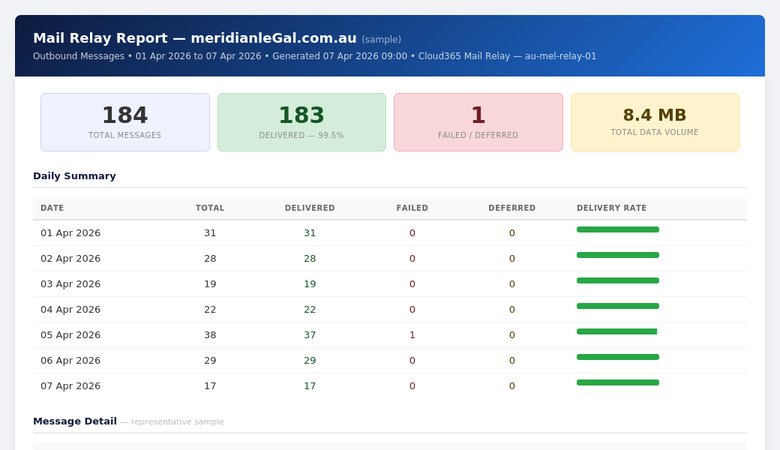Select the 01 Apr 2026 date cell
Screen dimensions: 780x450
tap(71, 233)
